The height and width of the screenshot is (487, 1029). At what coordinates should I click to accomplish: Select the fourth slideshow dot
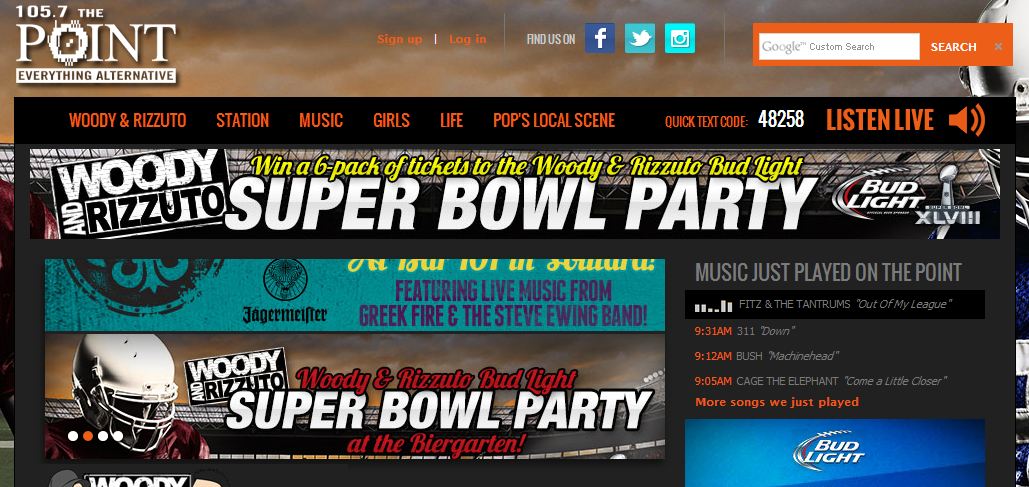pos(117,436)
